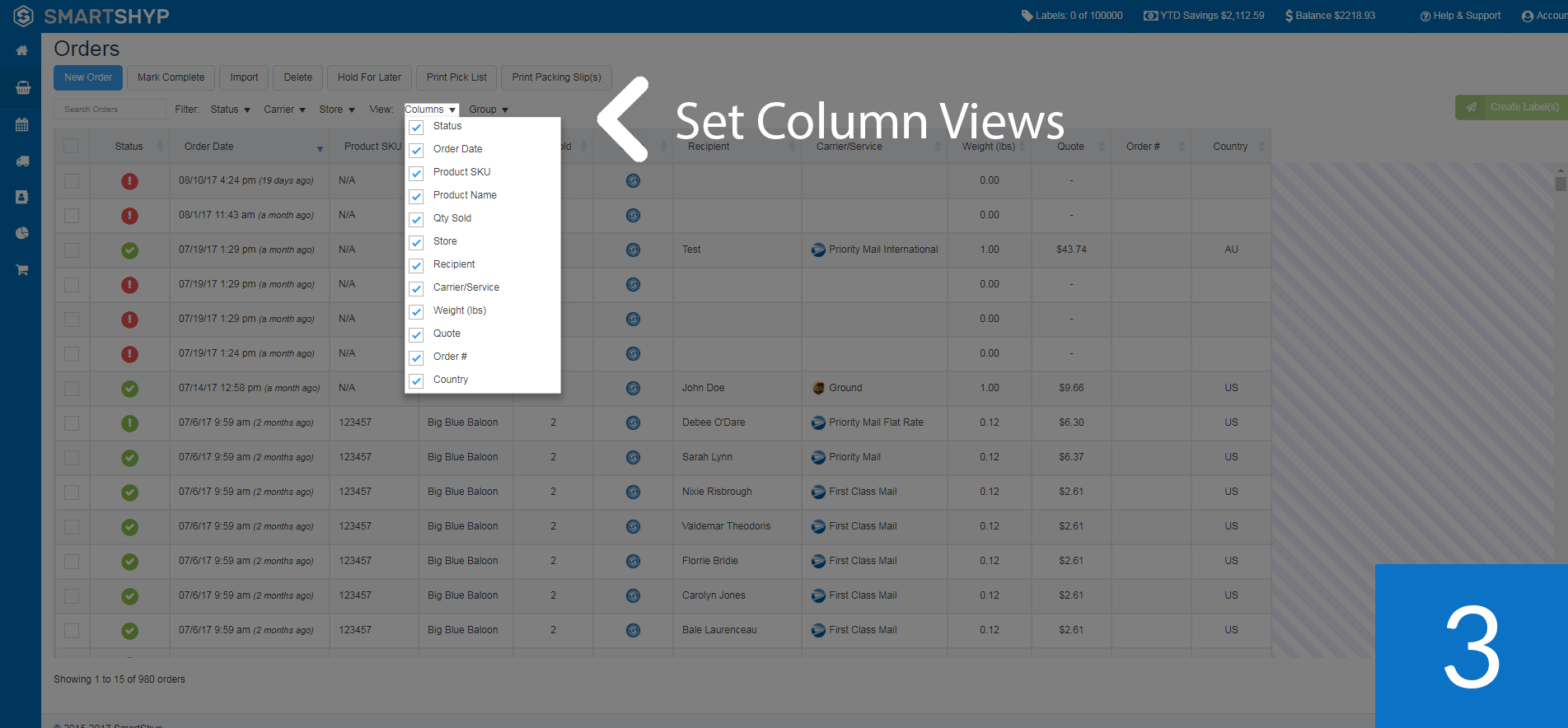Uncheck the Product Name column checkbox

click(x=416, y=197)
